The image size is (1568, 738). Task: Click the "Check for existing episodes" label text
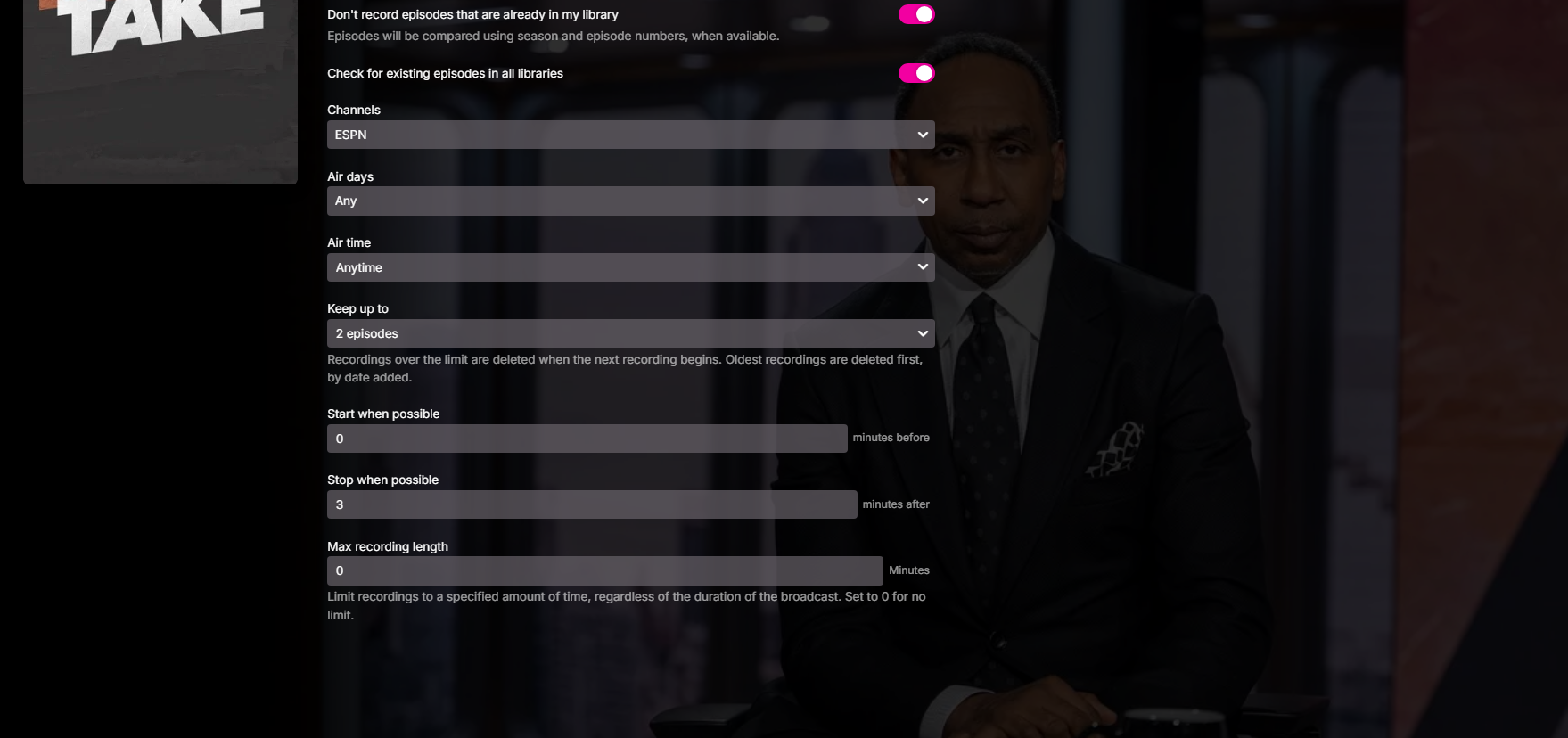(x=445, y=73)
